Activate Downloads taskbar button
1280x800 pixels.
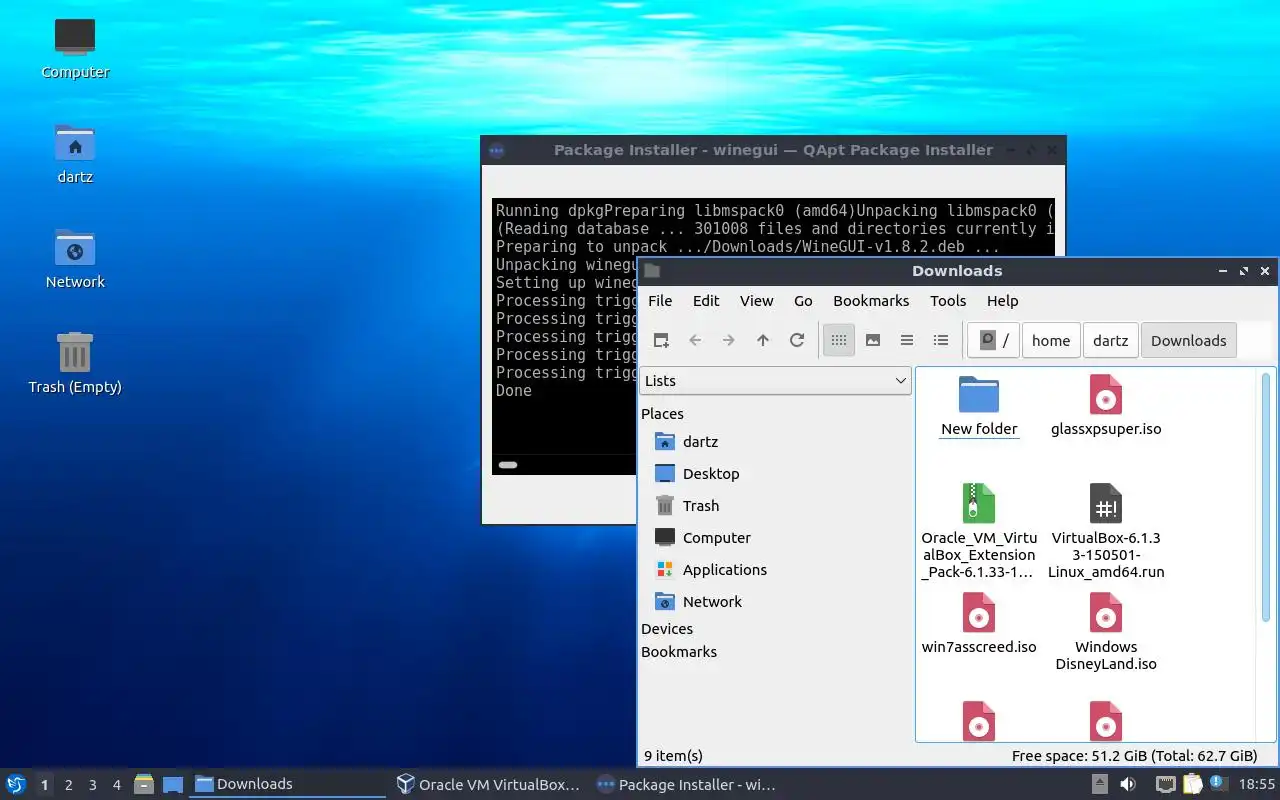[x=288, y=784]
